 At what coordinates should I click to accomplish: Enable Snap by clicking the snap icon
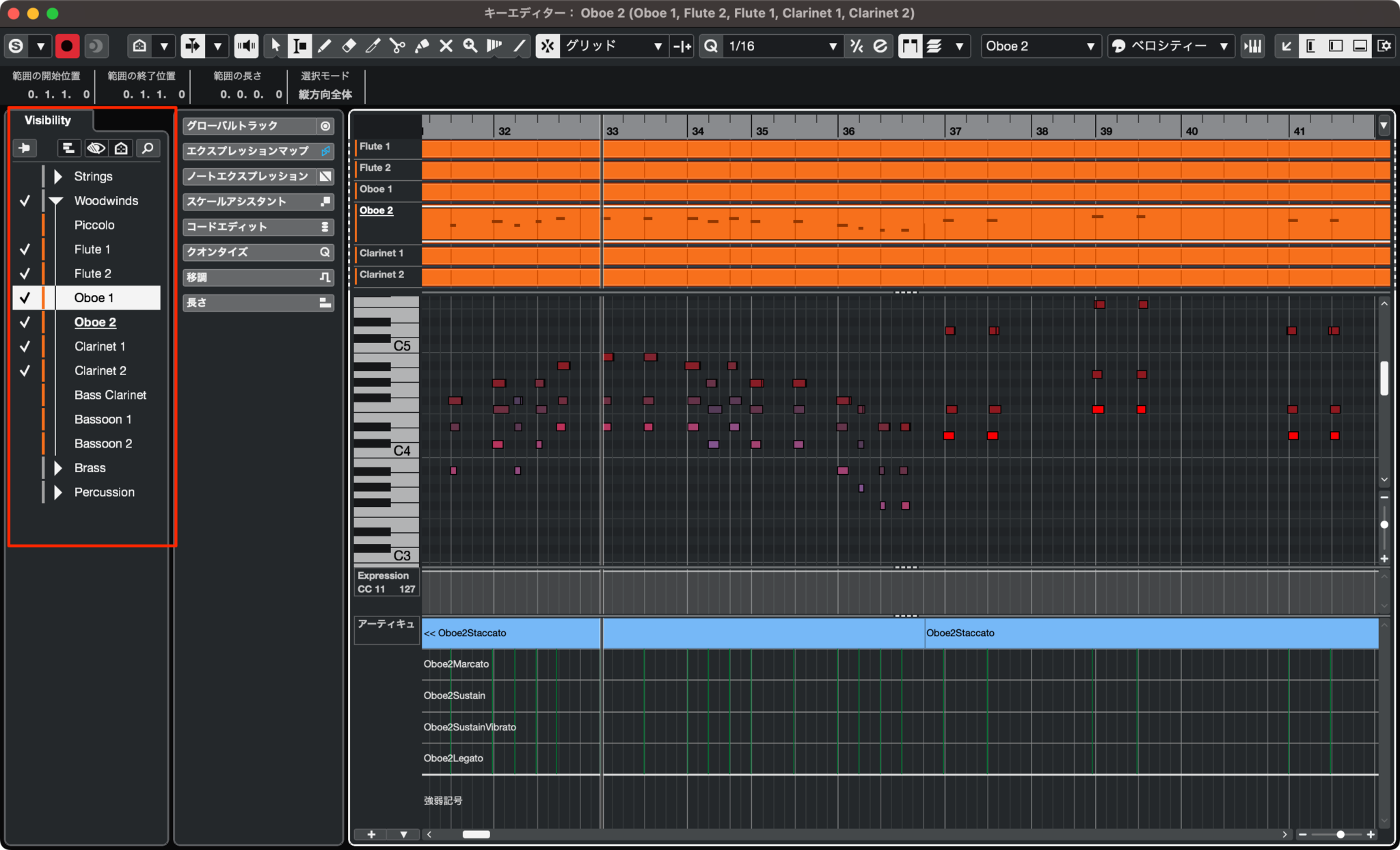pyautogui.click(x=548, y=46)
